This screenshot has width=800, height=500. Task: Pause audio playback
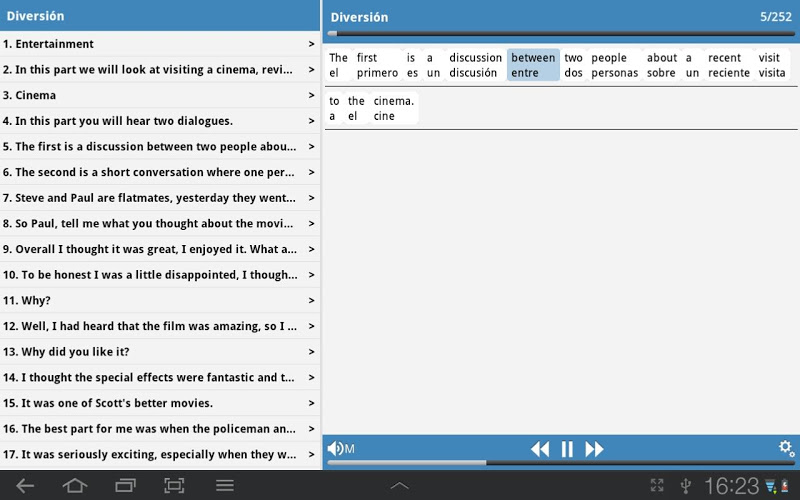coord(567,449)
